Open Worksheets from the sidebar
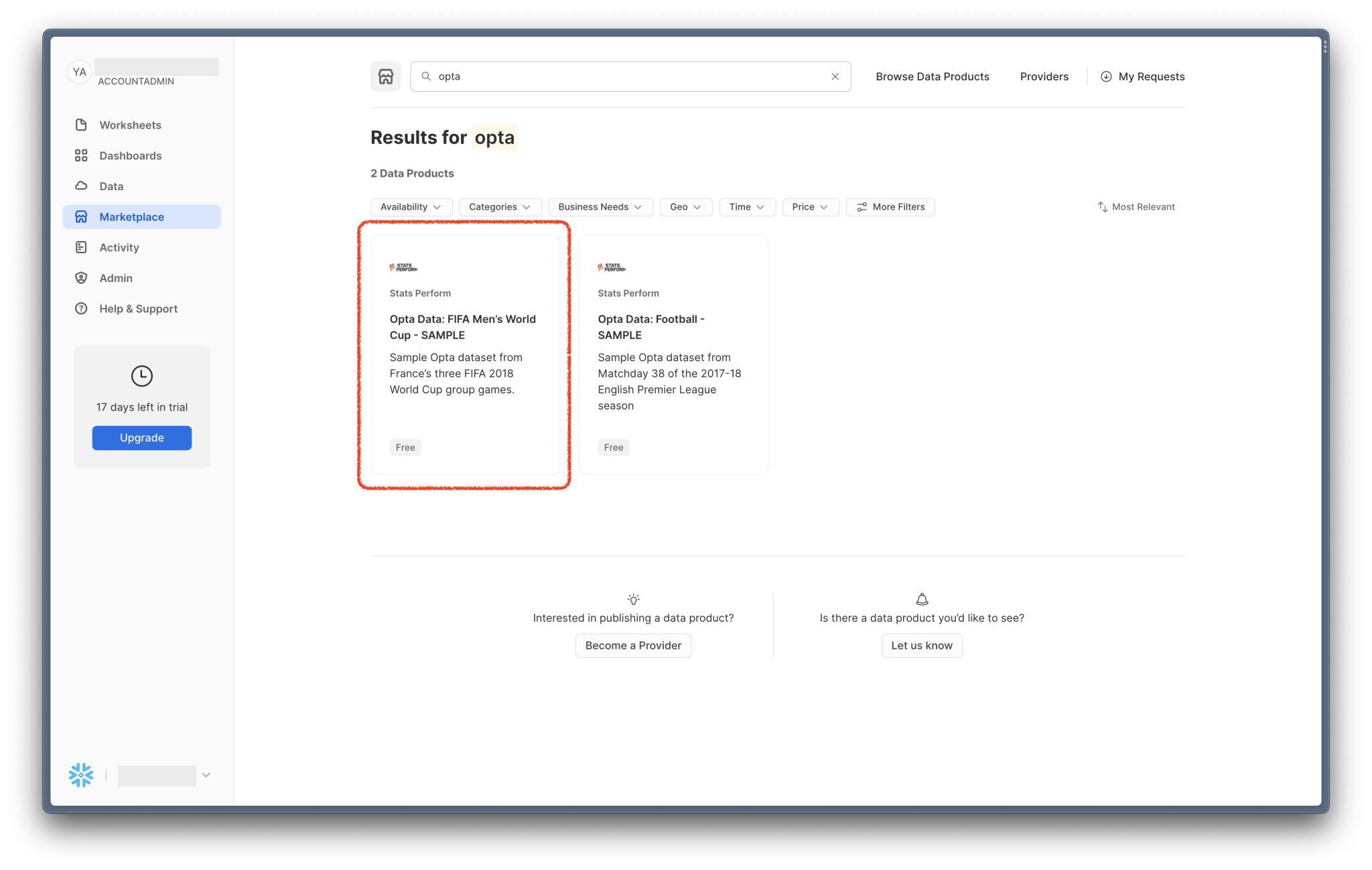Image resolution: width=1372 pixels, height=870 pixels. click(x=130, y=125)
